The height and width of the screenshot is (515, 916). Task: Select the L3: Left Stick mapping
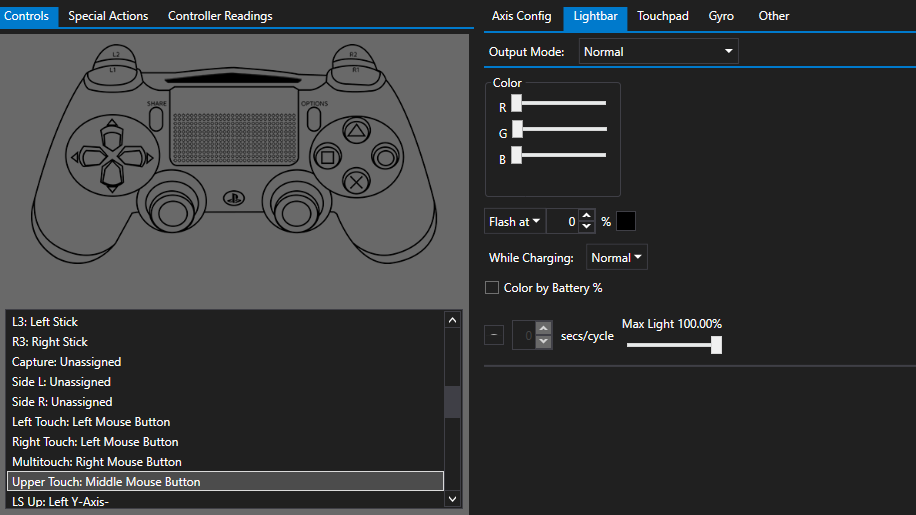225,322
